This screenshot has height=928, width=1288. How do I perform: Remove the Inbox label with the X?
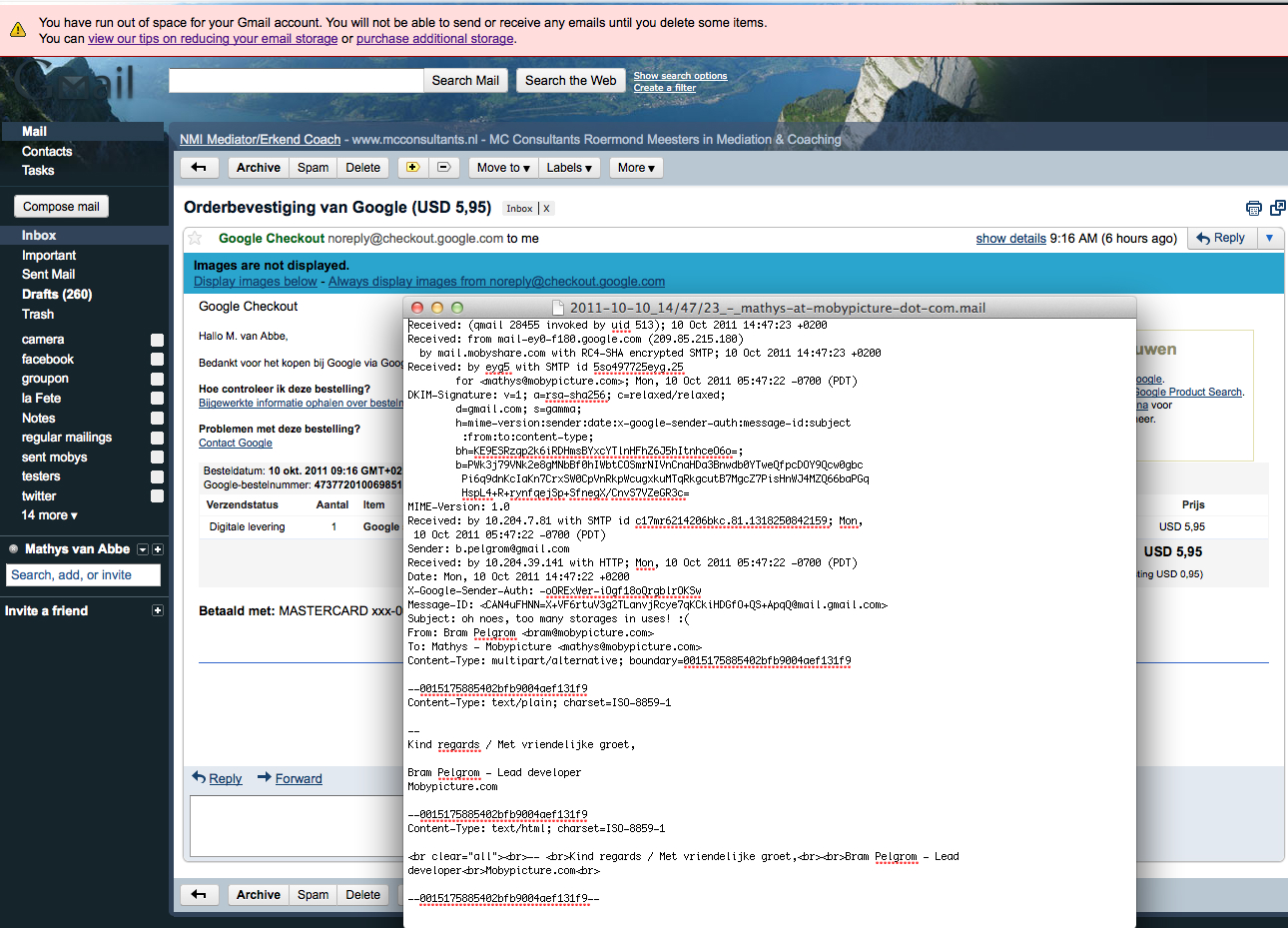click(546, 209)
